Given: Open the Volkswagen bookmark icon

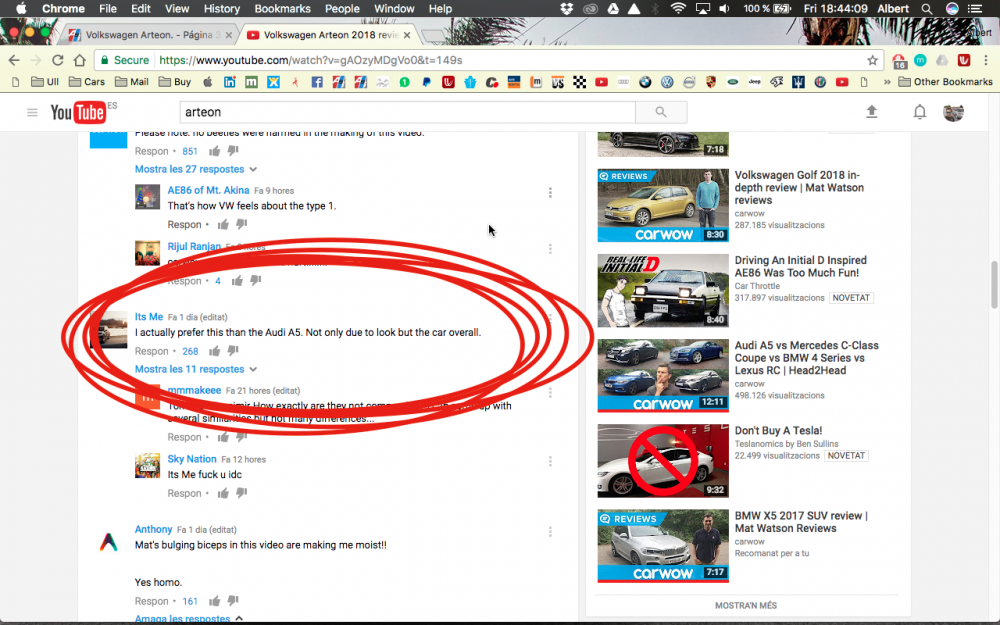Looking at the screenshot, I should pos(667,82).
